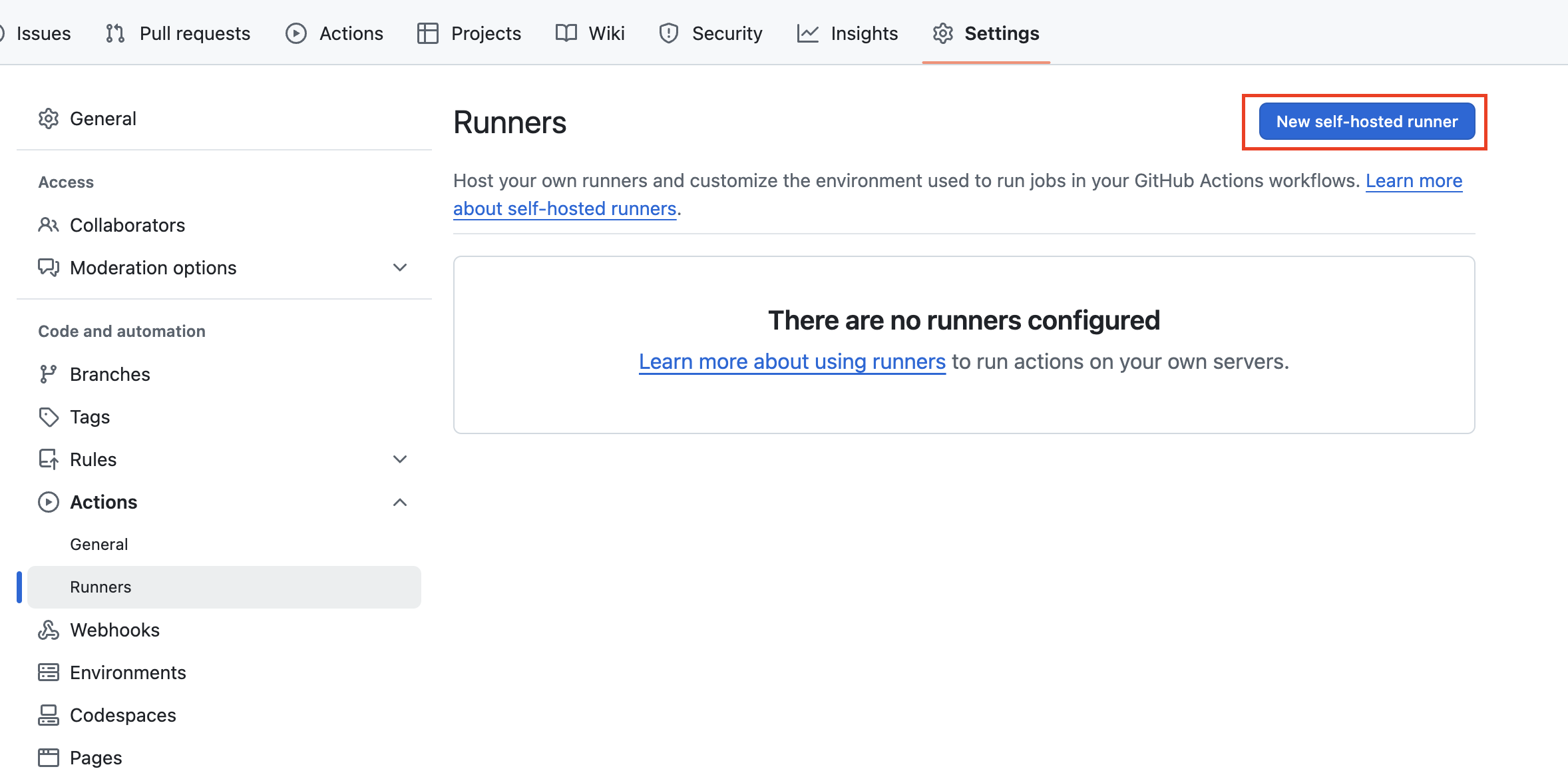Image resolution: width=1568 pixels, height=783 pixels.
Task: Click the Pages browser icon
Action: click(48, 758)
